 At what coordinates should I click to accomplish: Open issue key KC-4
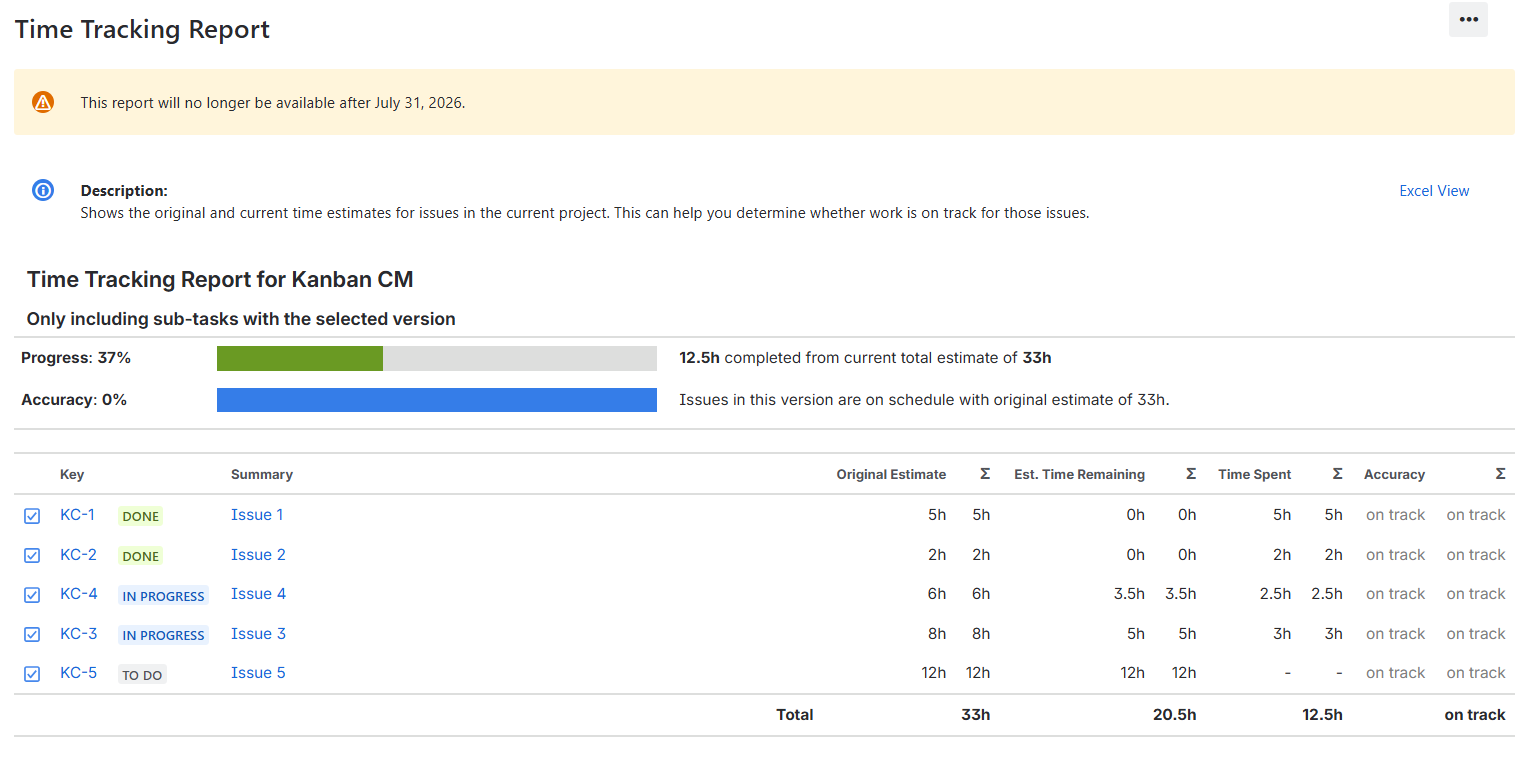click(x=79, y=593)
